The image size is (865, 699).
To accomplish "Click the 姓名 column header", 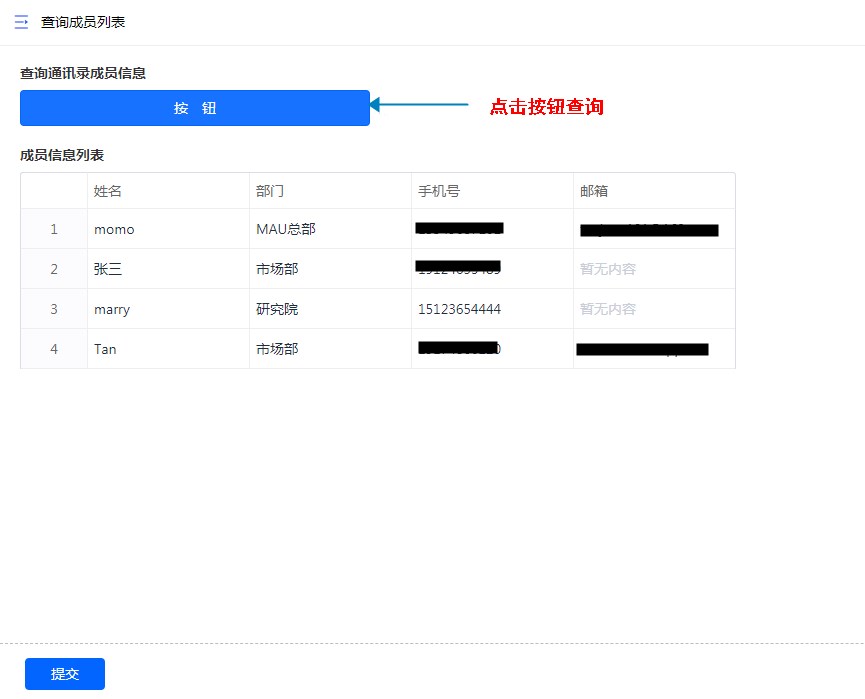I will click(x=108, y=191).
